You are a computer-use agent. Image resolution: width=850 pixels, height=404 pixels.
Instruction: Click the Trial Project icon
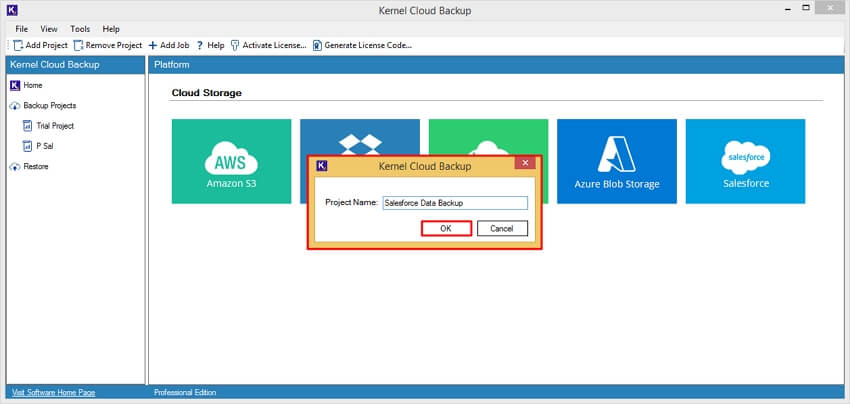coord(28,126)
